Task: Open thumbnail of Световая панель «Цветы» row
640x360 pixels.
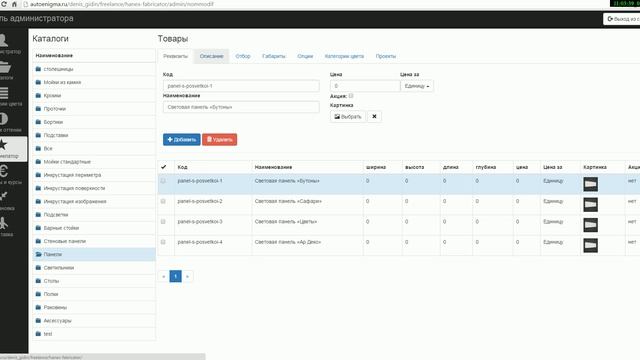Action: point(591,225)
